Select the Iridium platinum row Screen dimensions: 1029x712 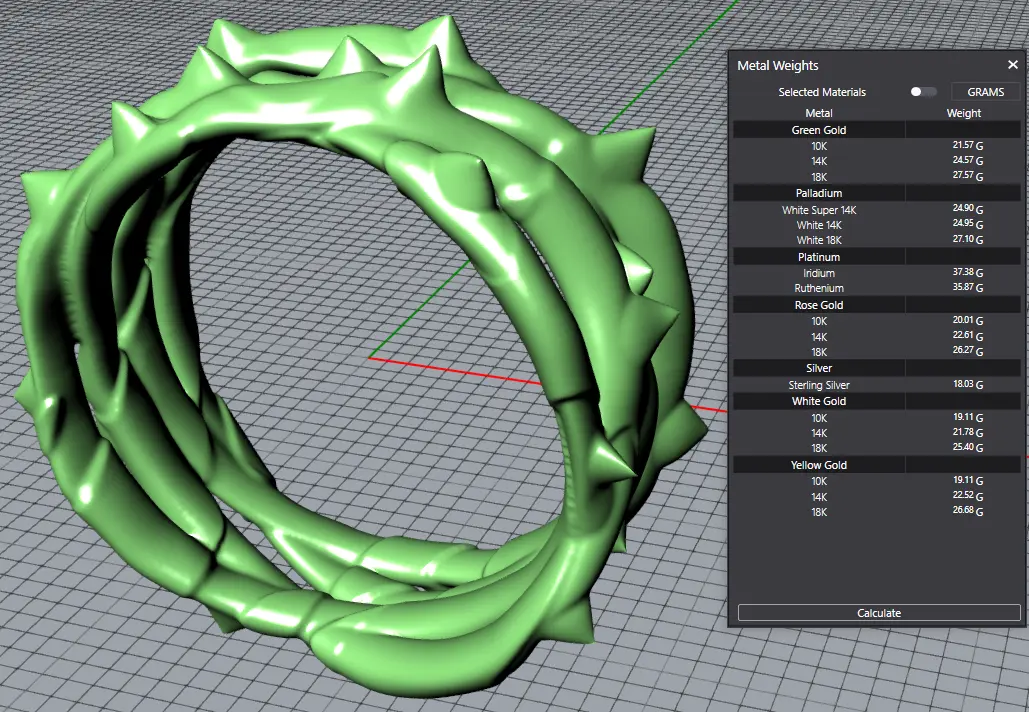point(819,273)
